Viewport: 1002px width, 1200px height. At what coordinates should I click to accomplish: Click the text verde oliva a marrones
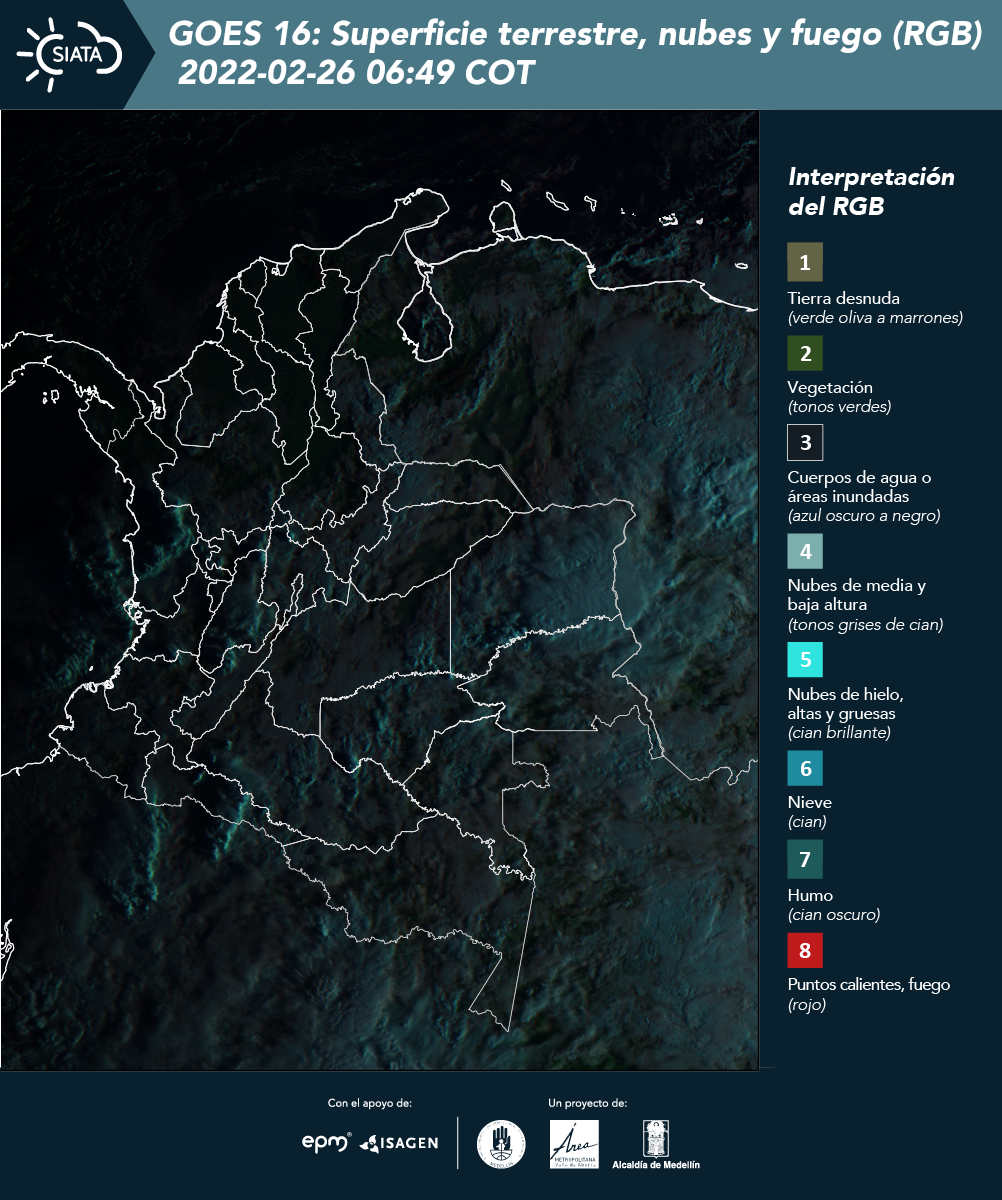pyautogui.click(x=875, y=318)
